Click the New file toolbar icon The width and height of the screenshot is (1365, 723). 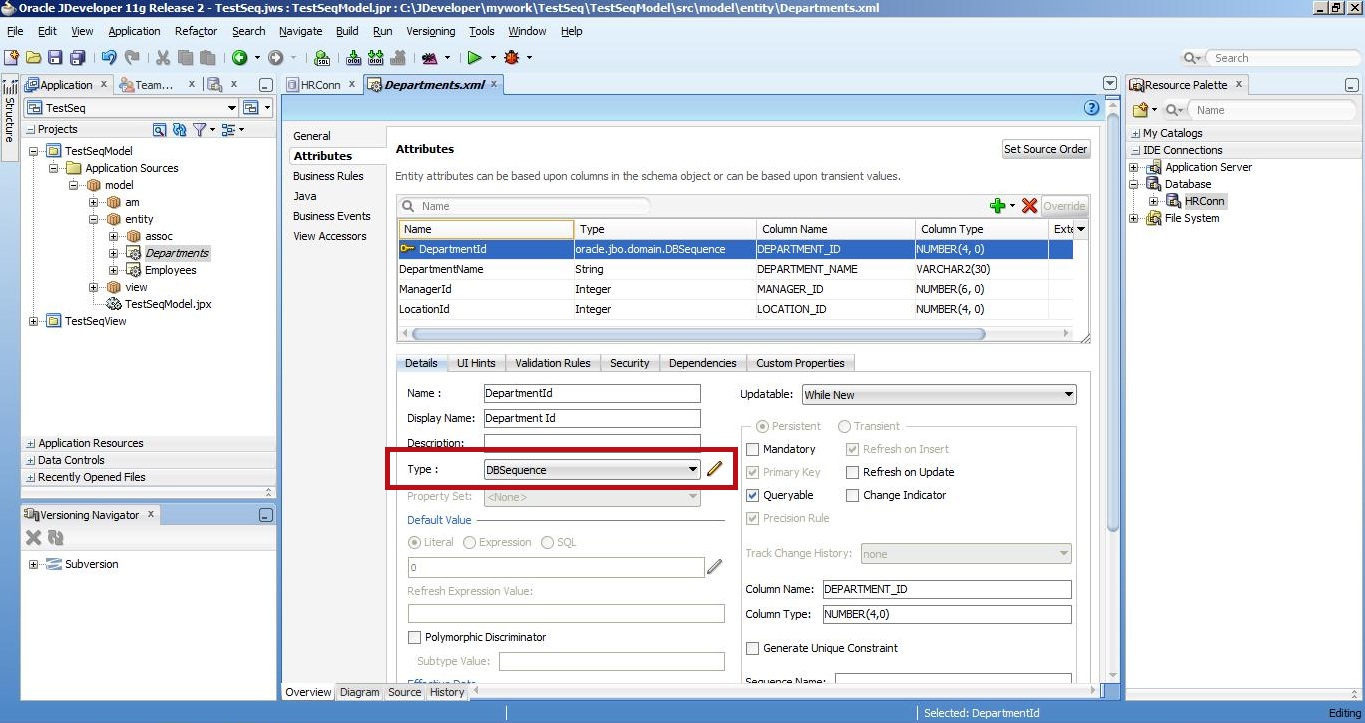click(11, 58)
